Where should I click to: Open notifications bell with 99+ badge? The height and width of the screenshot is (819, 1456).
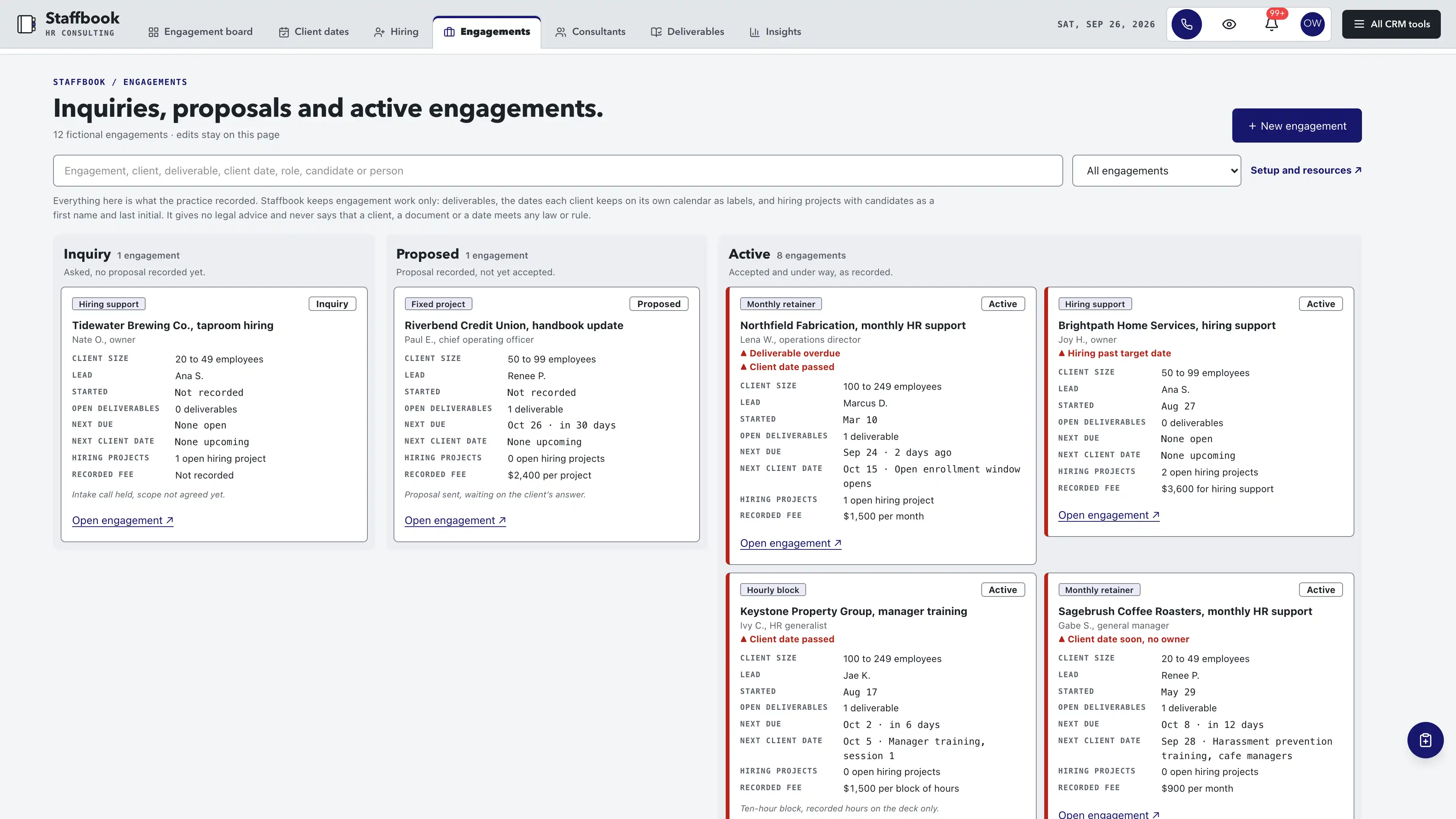pyautogui.click(x=1272, y=24)
